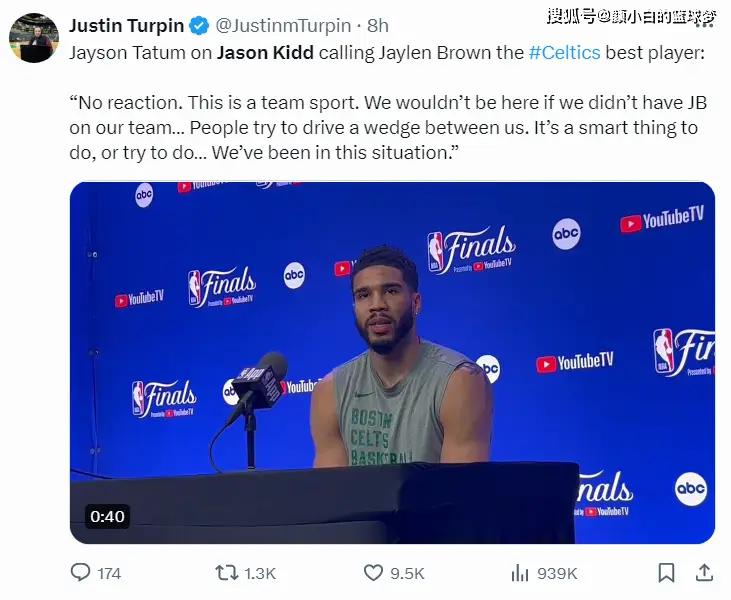Image resolution: width=731 pixels, height=600 pixels.
Task: Like the tweet with the heart icon
Action: pos(373,573)
